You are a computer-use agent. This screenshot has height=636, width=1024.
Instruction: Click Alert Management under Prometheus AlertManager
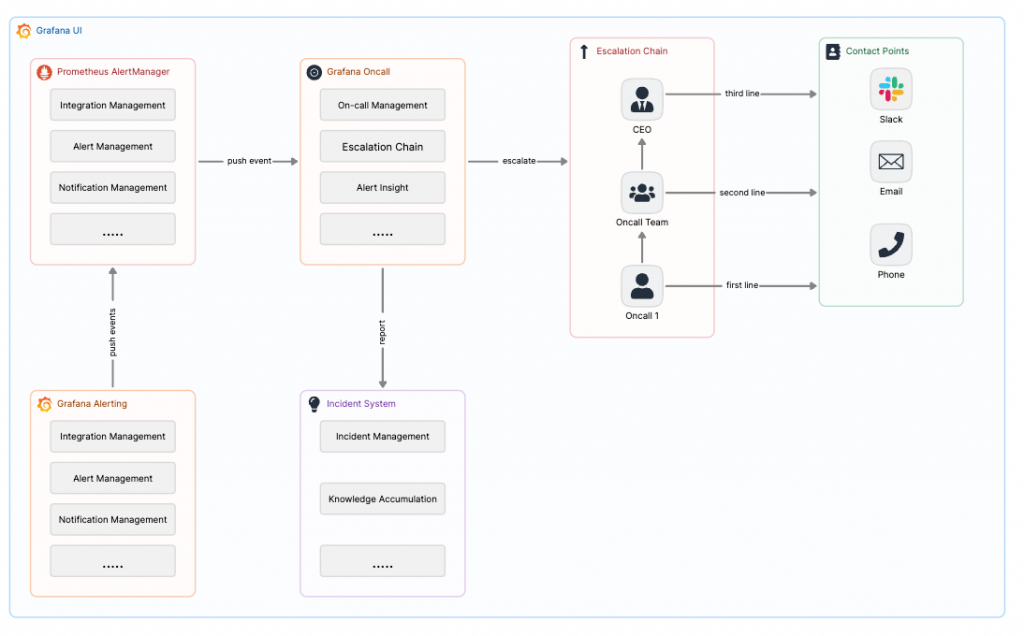(113, 146)
